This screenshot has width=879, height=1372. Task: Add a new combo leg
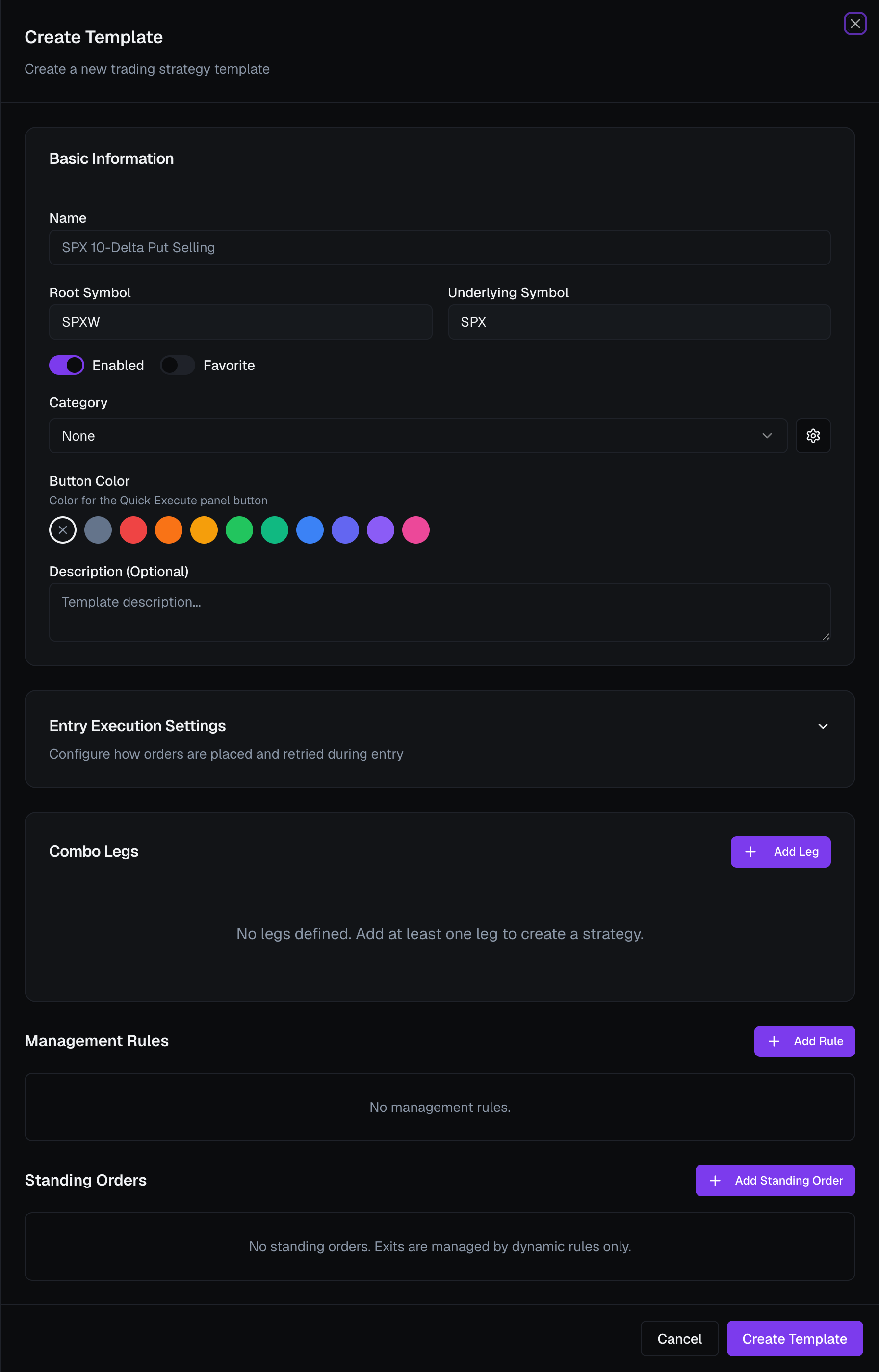point(780,851)
